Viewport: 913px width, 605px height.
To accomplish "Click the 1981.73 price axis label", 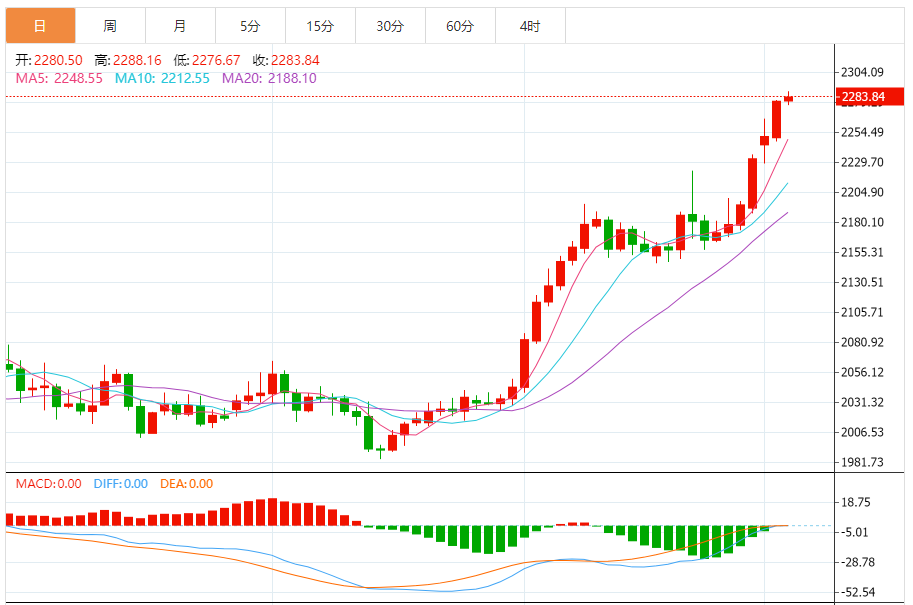I will click(862, 462).
